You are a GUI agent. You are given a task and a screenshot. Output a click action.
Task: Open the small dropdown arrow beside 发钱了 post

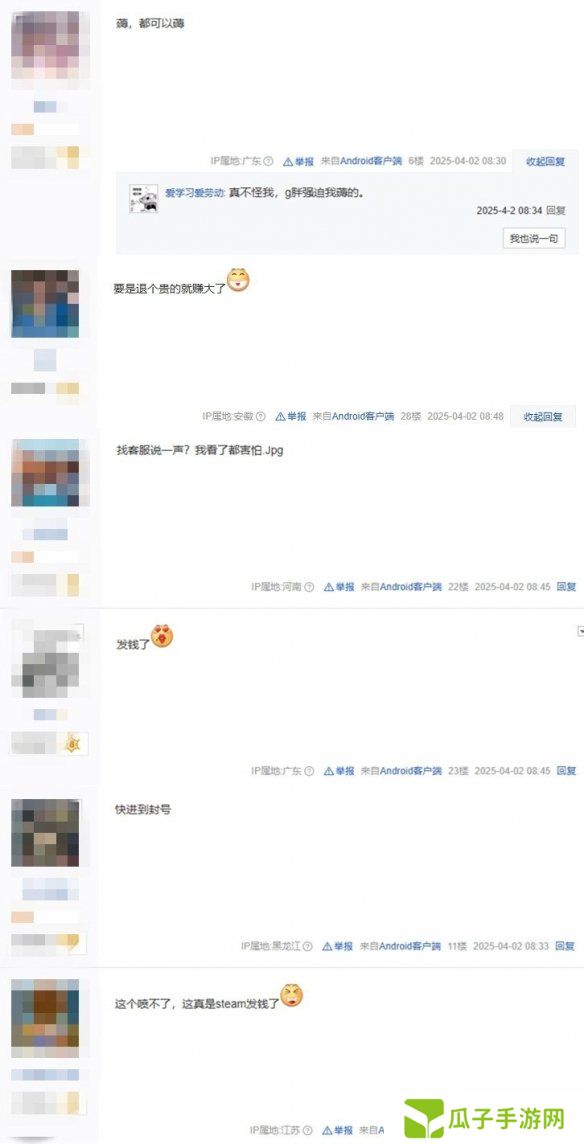coord(580,630)
